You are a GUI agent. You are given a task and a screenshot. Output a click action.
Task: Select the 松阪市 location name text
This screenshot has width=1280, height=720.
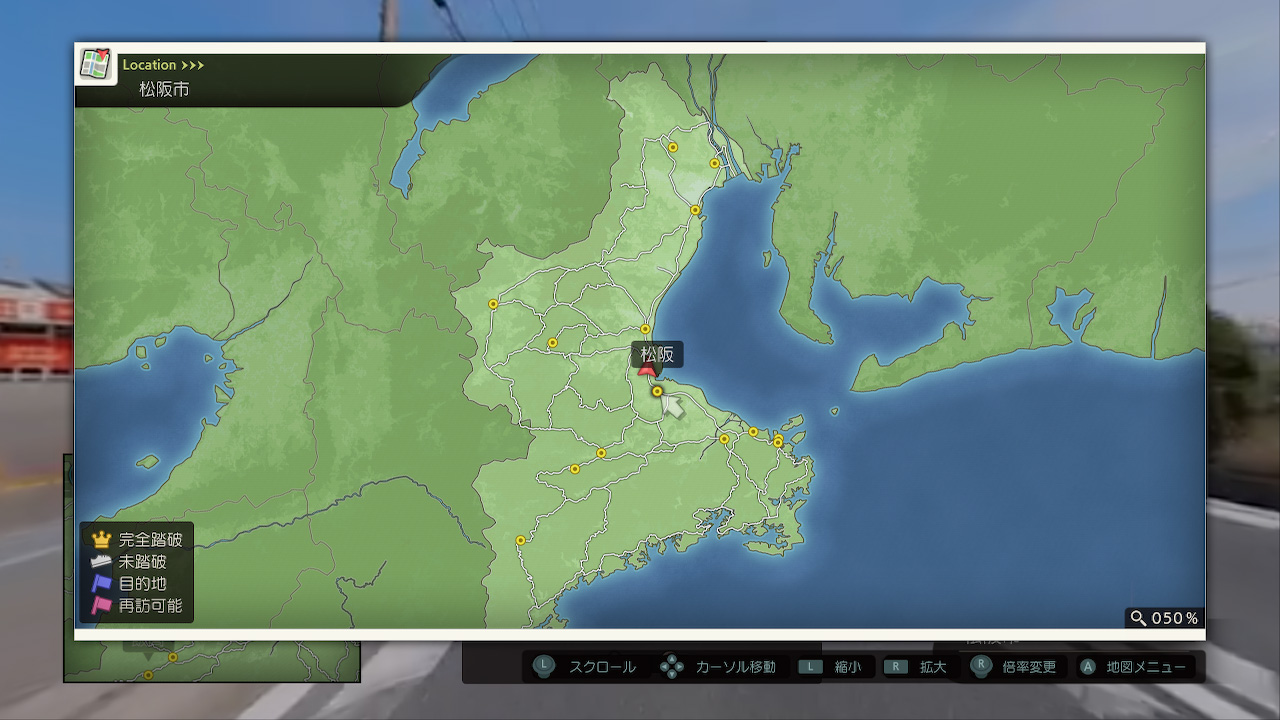pyautogui.click(x=164, y=89)
